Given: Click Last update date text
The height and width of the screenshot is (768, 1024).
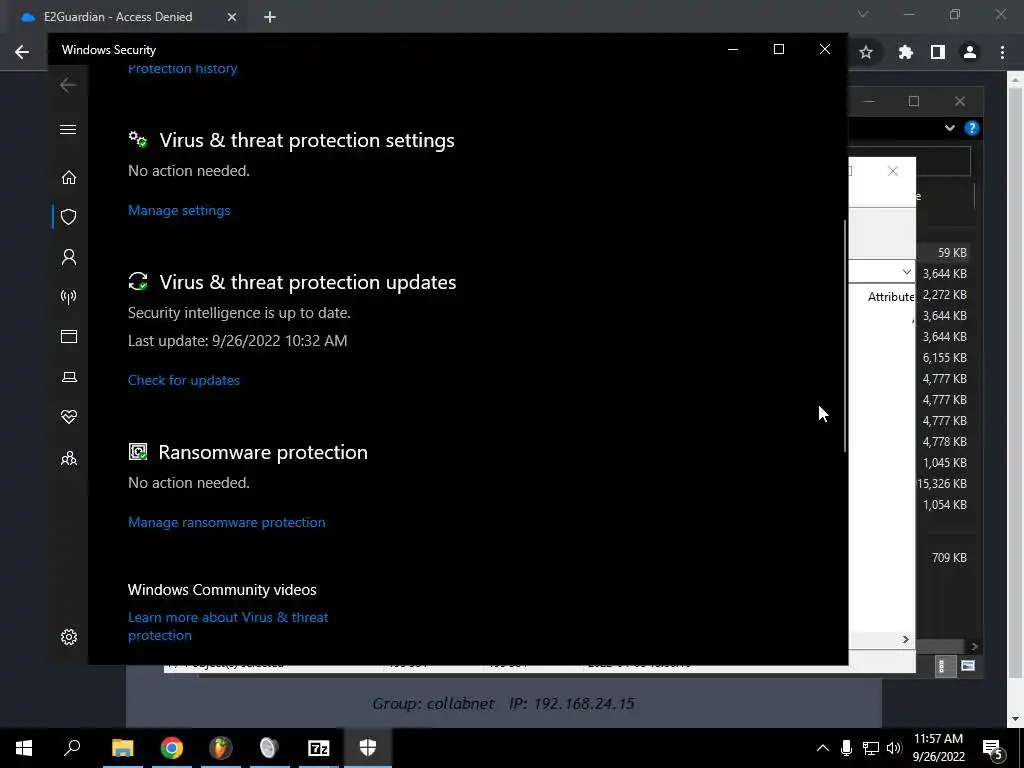Looking at the screenshot, I should point(238,341).
